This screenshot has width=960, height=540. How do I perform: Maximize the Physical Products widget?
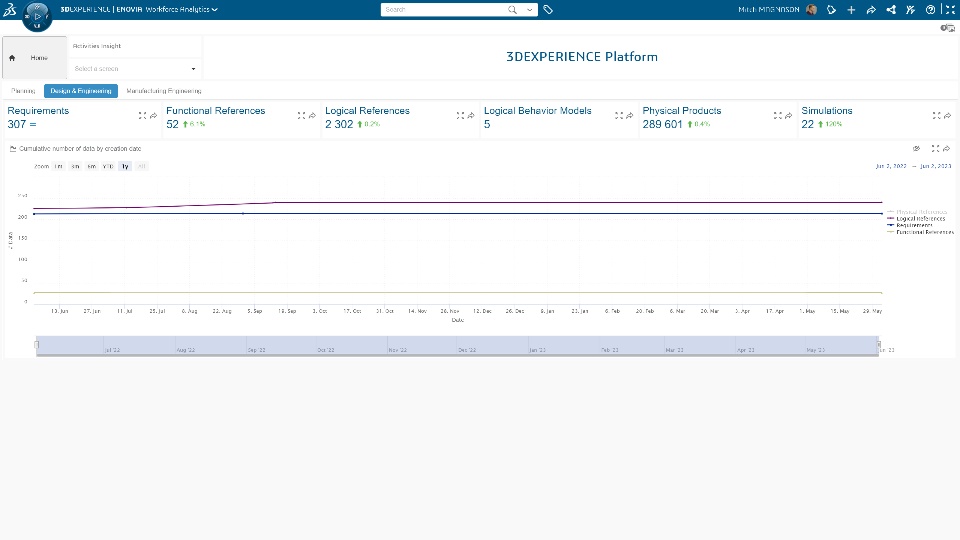coord(778,115)
